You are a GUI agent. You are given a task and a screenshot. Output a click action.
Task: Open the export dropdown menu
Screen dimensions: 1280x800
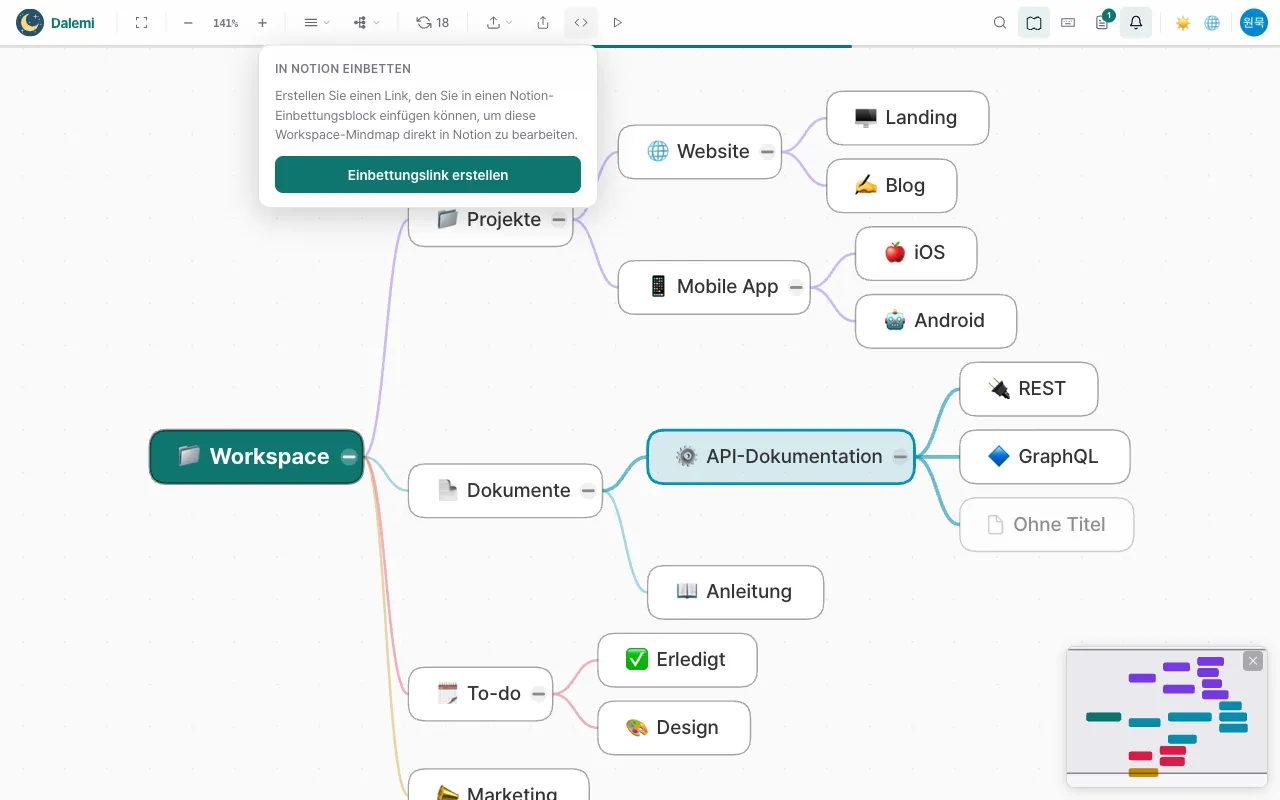pyautogui.click(x=499, y=22)
